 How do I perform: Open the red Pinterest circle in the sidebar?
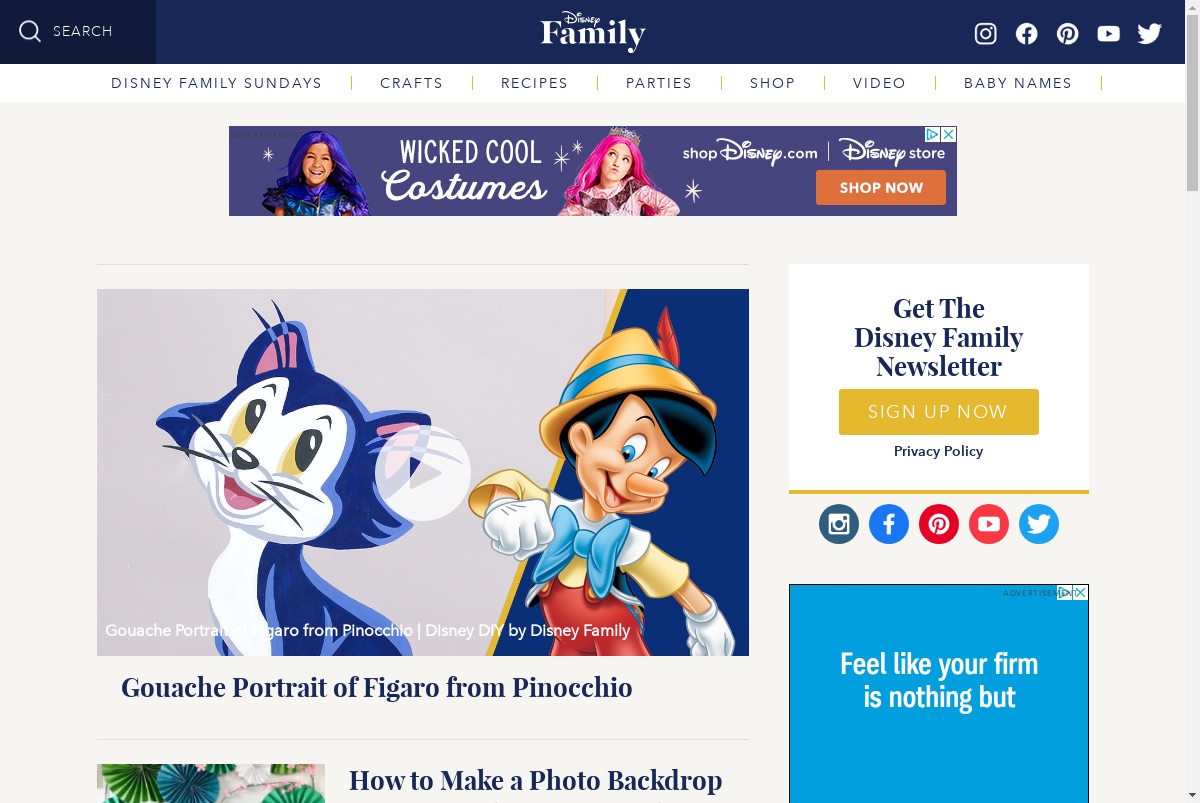pyautogui.click(x=939, y=524)
